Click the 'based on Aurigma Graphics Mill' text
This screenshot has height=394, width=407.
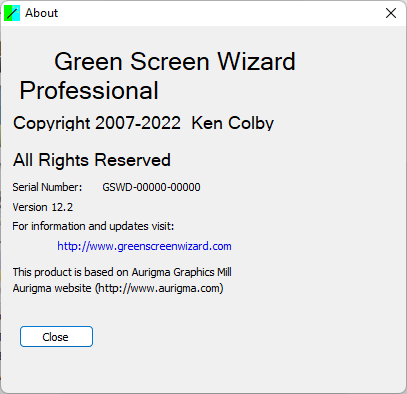pos(158,272)
